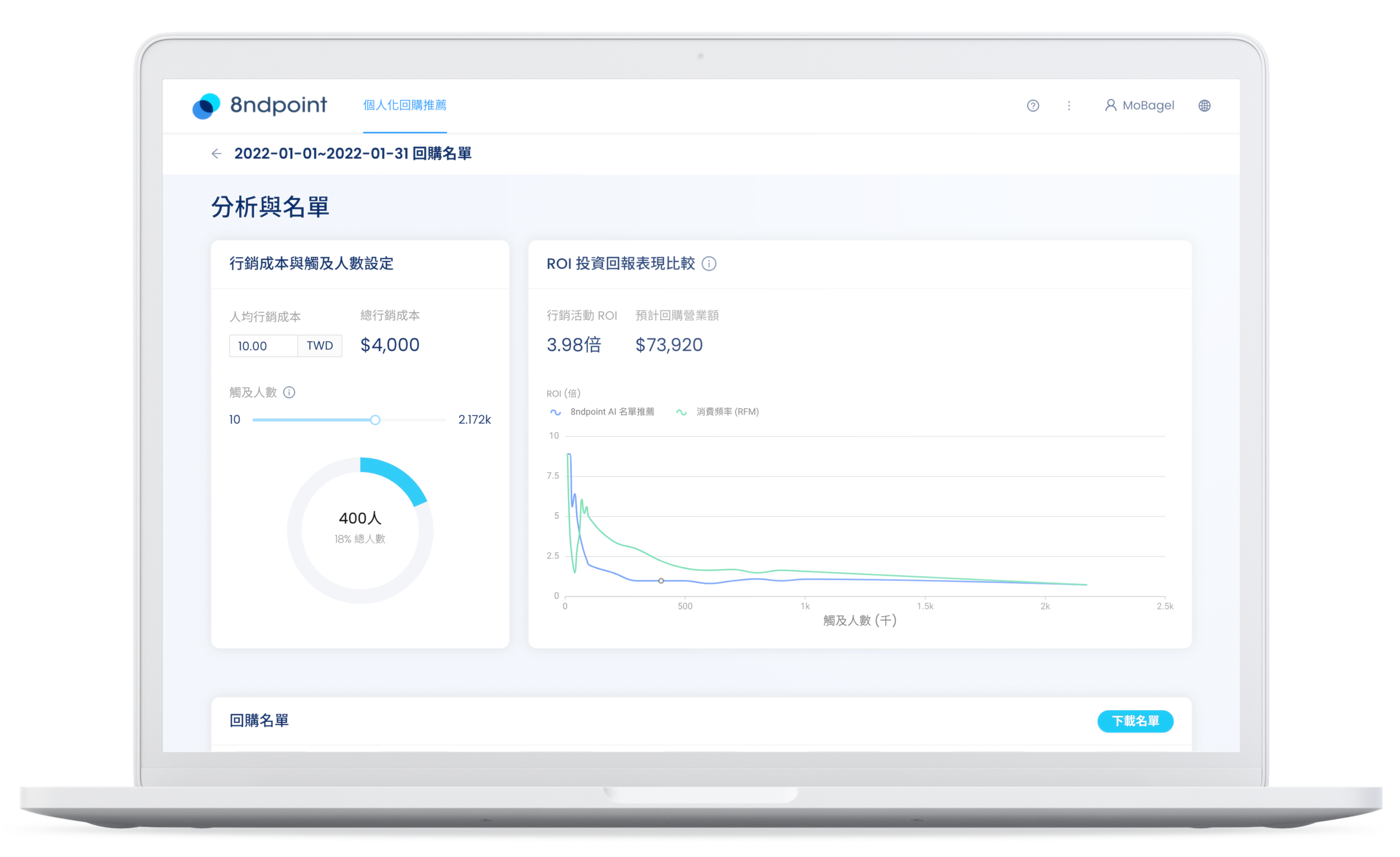
Task: Click info icon next to 觸及人數
Action: click(289, 392)
